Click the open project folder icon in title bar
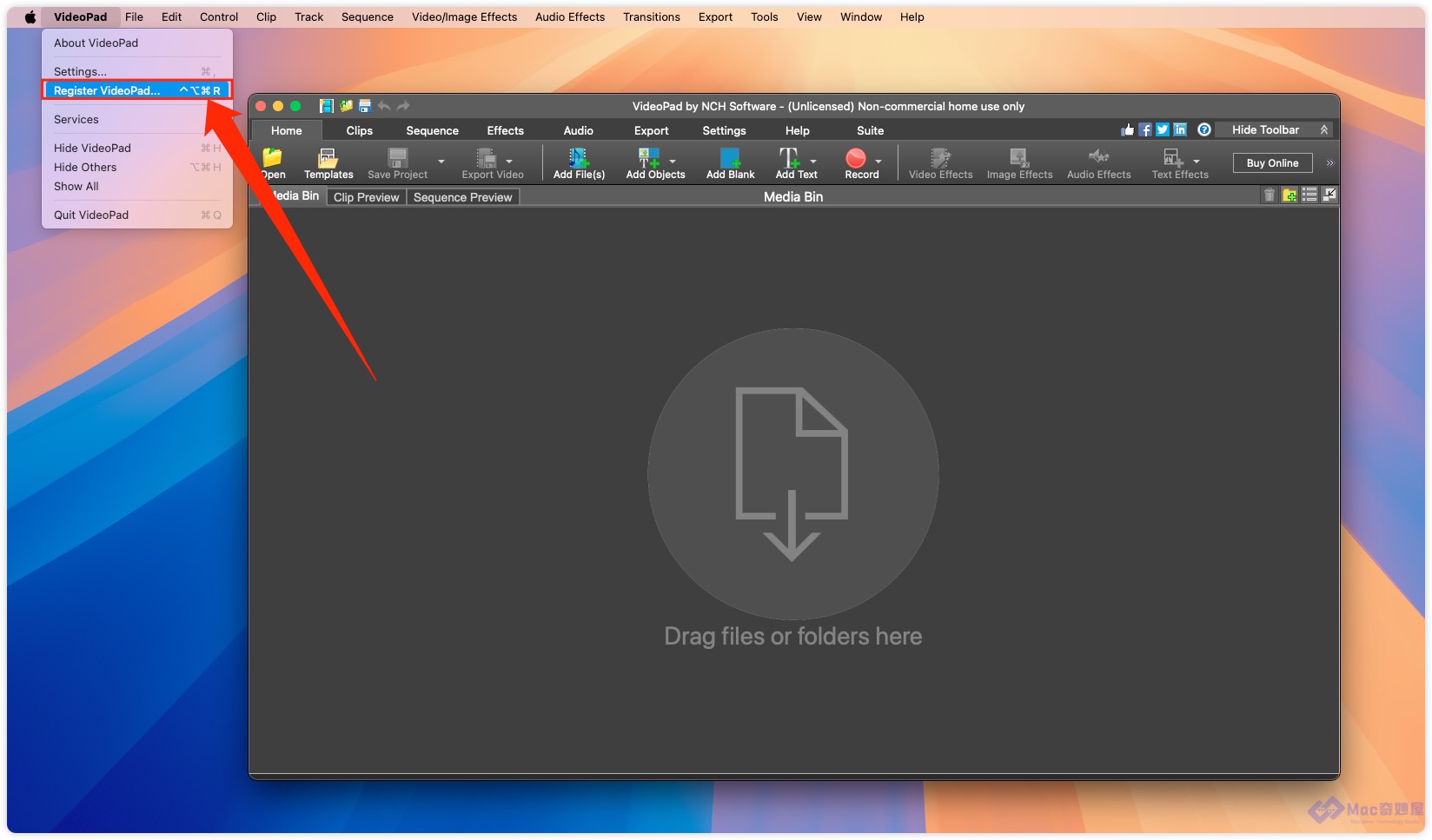 coord(346,106)
